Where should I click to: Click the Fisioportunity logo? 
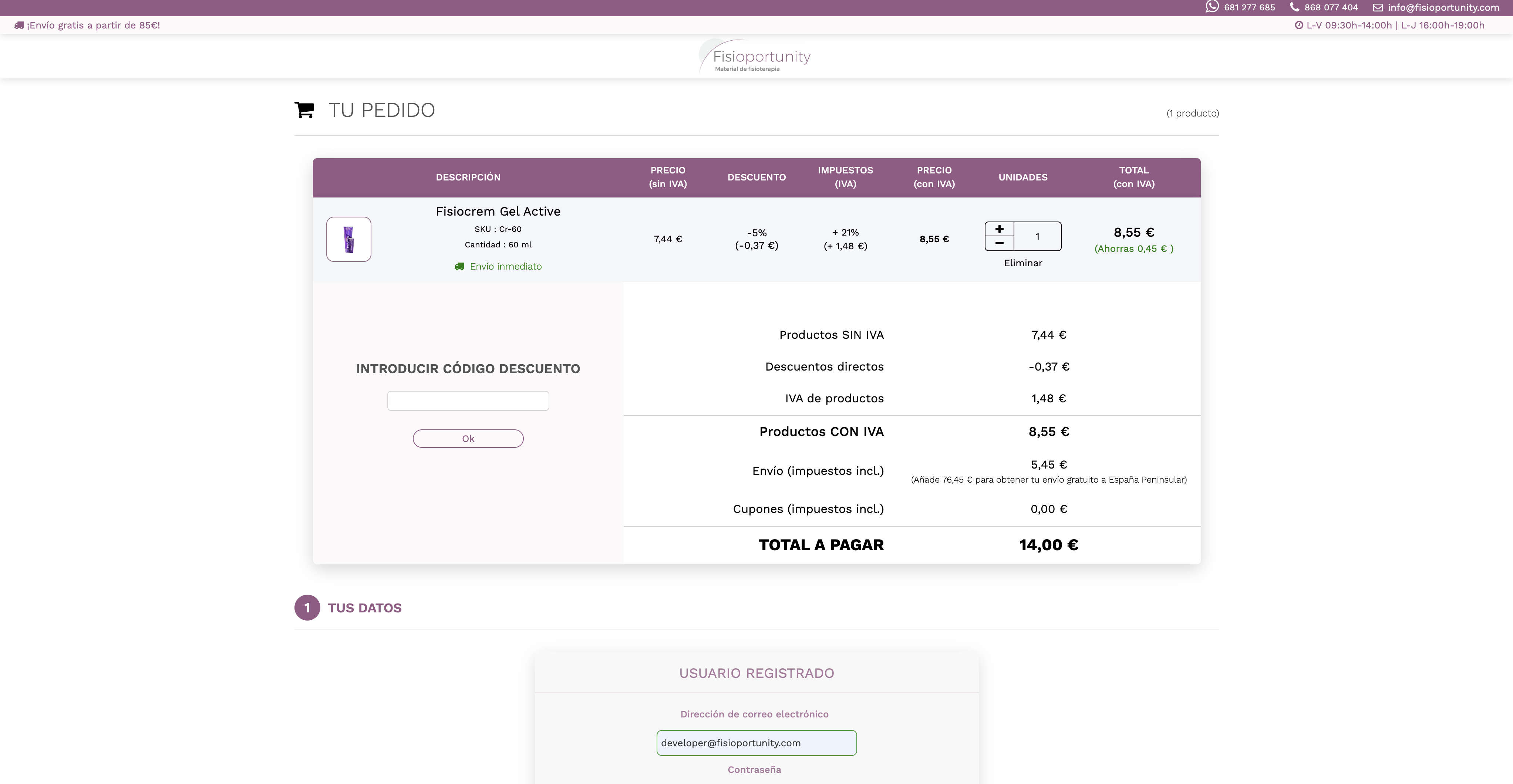[755, 57]
